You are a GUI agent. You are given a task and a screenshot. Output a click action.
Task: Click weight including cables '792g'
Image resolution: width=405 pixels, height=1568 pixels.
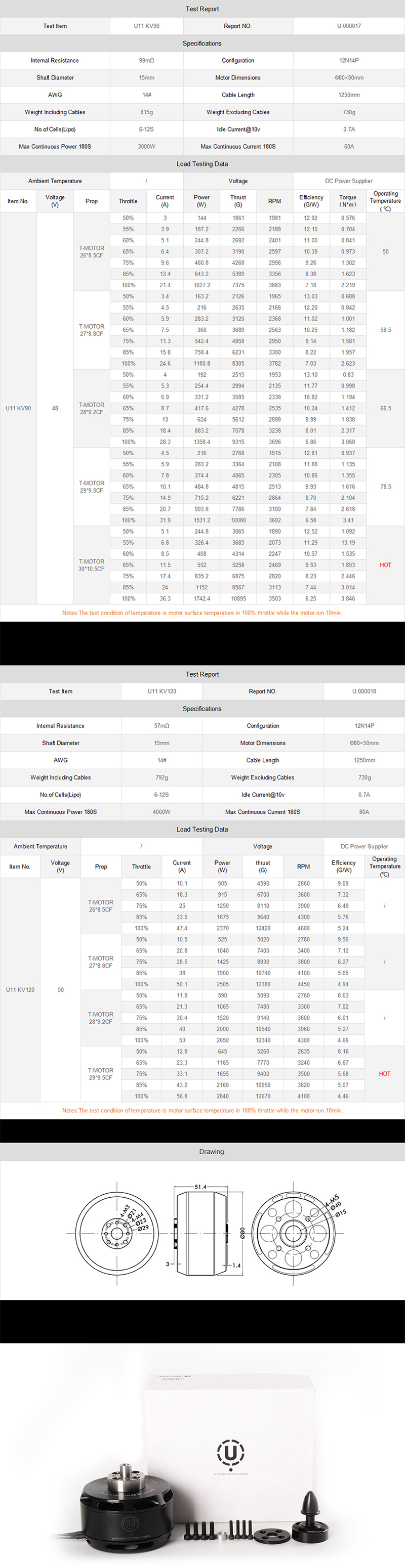click(x=162, y=777)
